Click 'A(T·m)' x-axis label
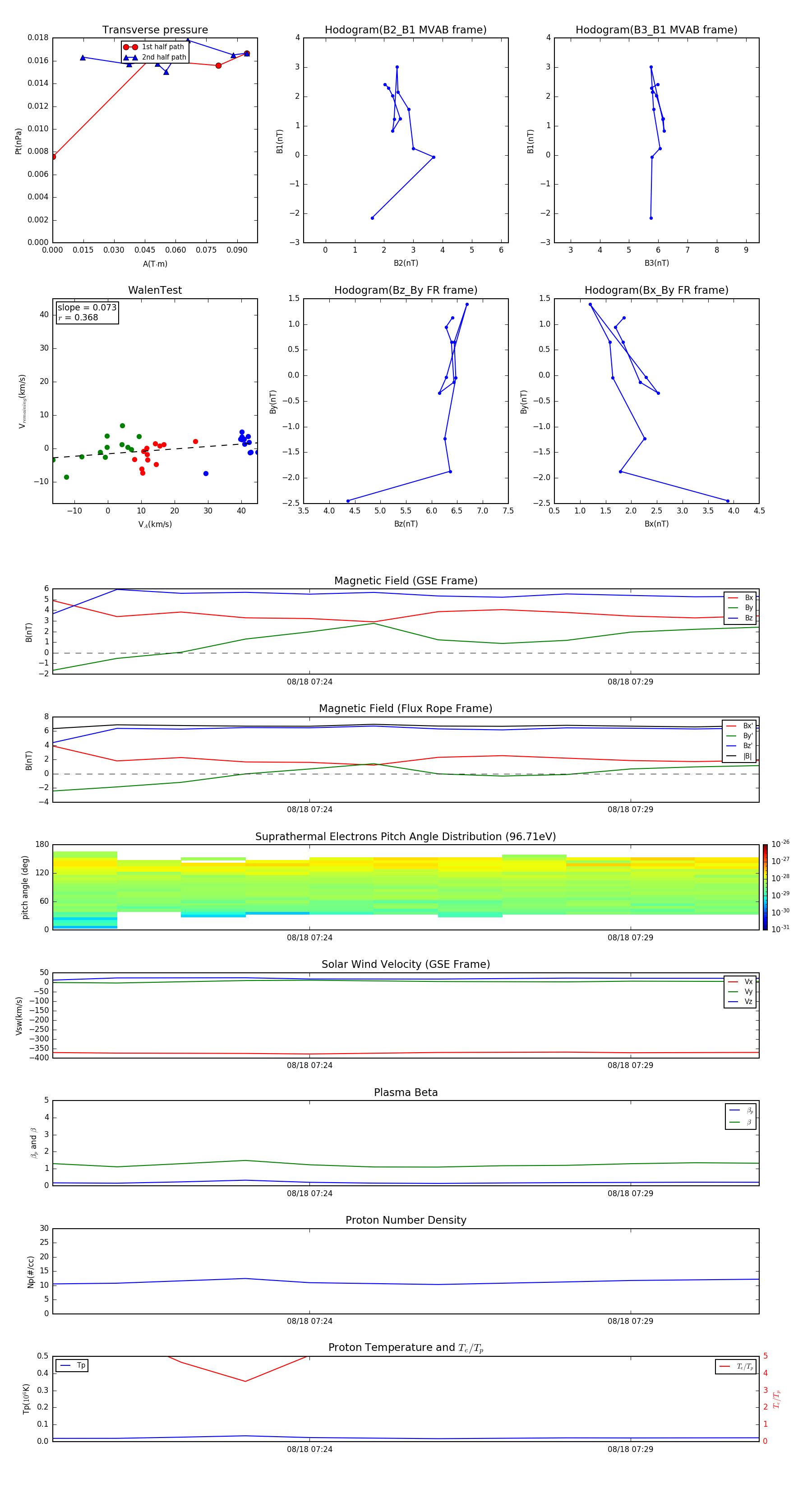Viewport: 812px width, 1489px height. coord(155,264)
